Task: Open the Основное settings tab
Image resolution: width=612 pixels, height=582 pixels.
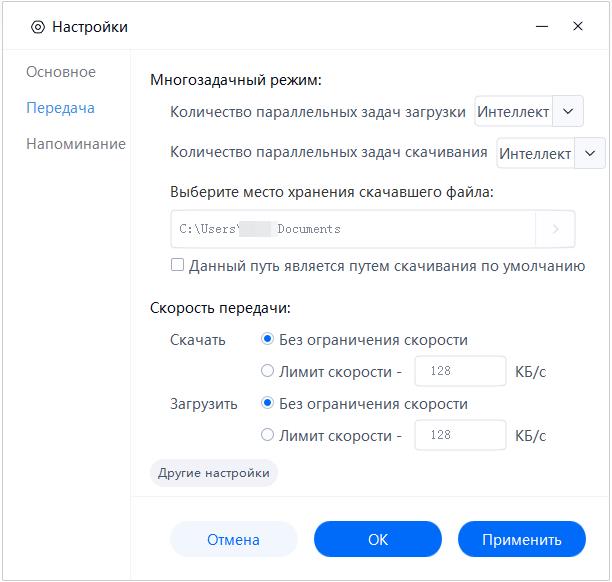Action: click(x=61, y=72)
